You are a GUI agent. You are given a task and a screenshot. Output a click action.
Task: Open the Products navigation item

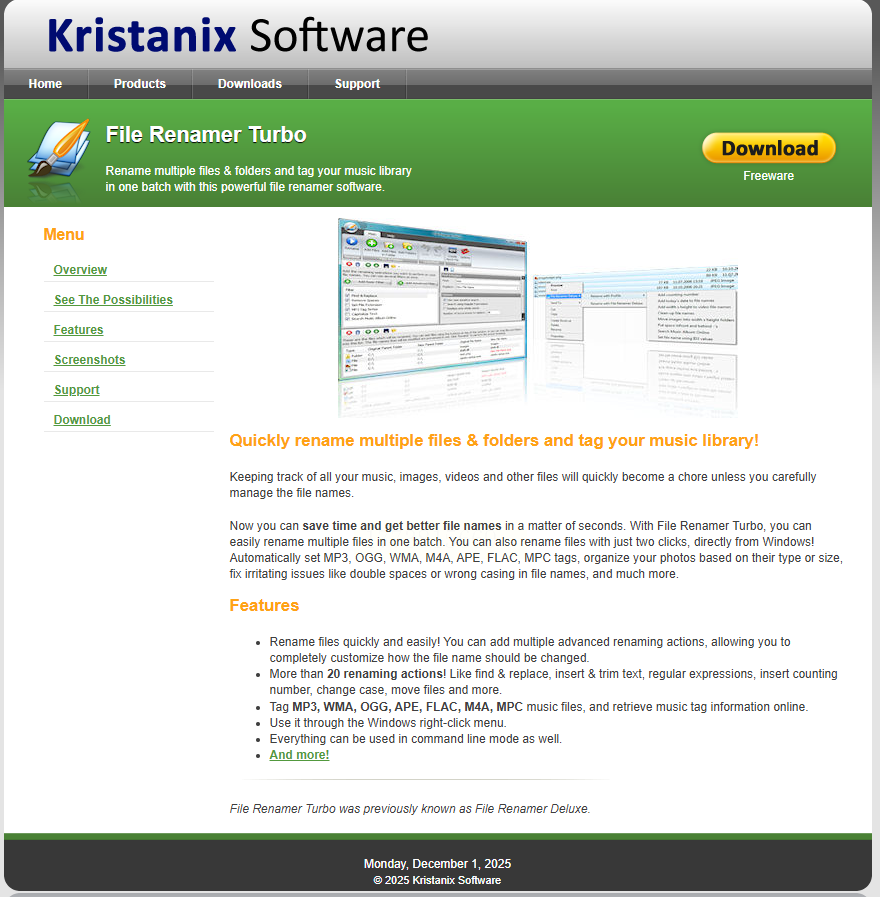(x=140, y=84)
